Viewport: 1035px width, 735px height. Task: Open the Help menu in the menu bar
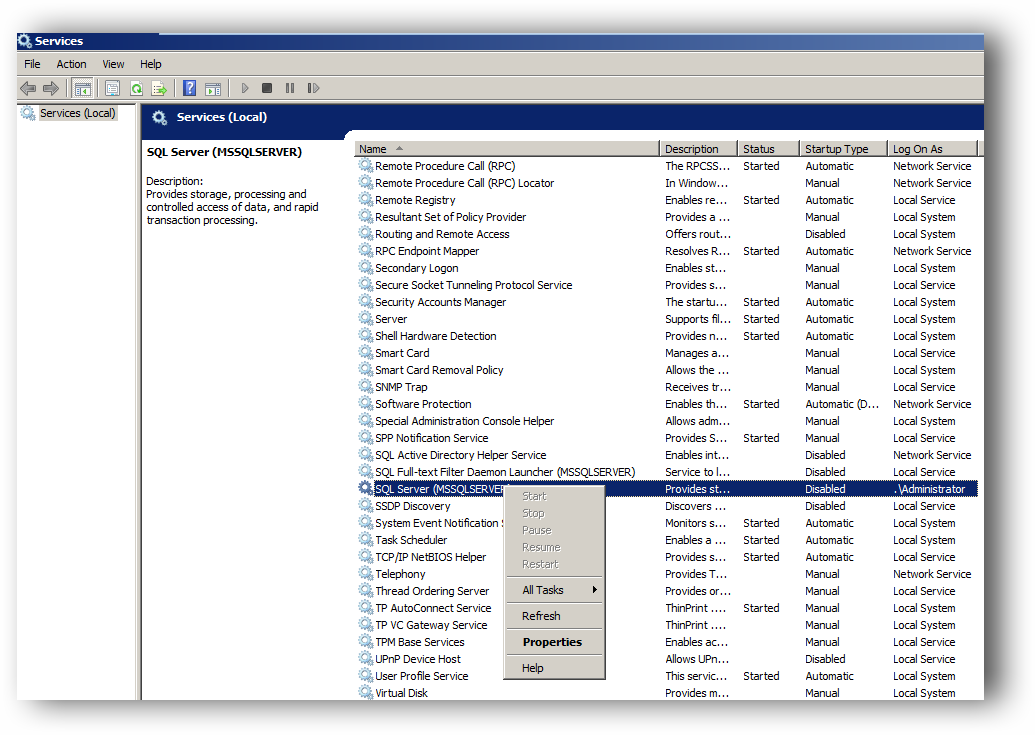pos(150,64)
